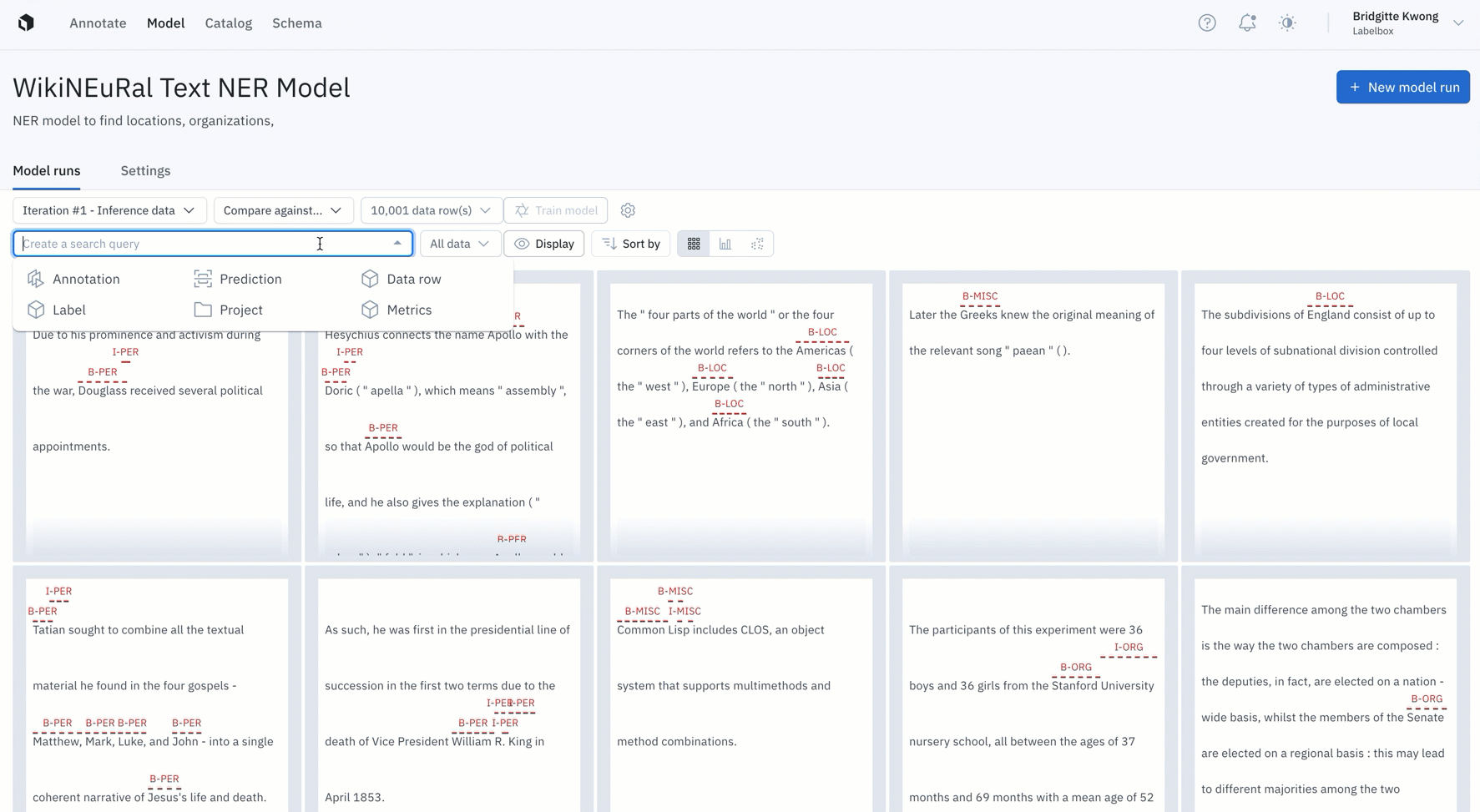Open the data row about Hesychius and Apollo
The image size is (1480, 812).
(x=449, y=417)
